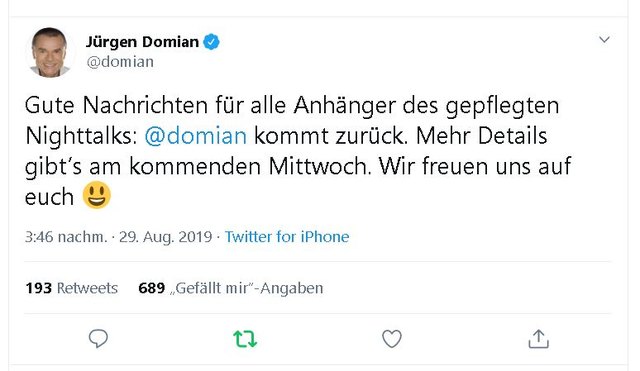This screenshot has width=640, height=371.
Task: Click the word 'Mittwoch' in the tweet
Action: coord(318,166)
